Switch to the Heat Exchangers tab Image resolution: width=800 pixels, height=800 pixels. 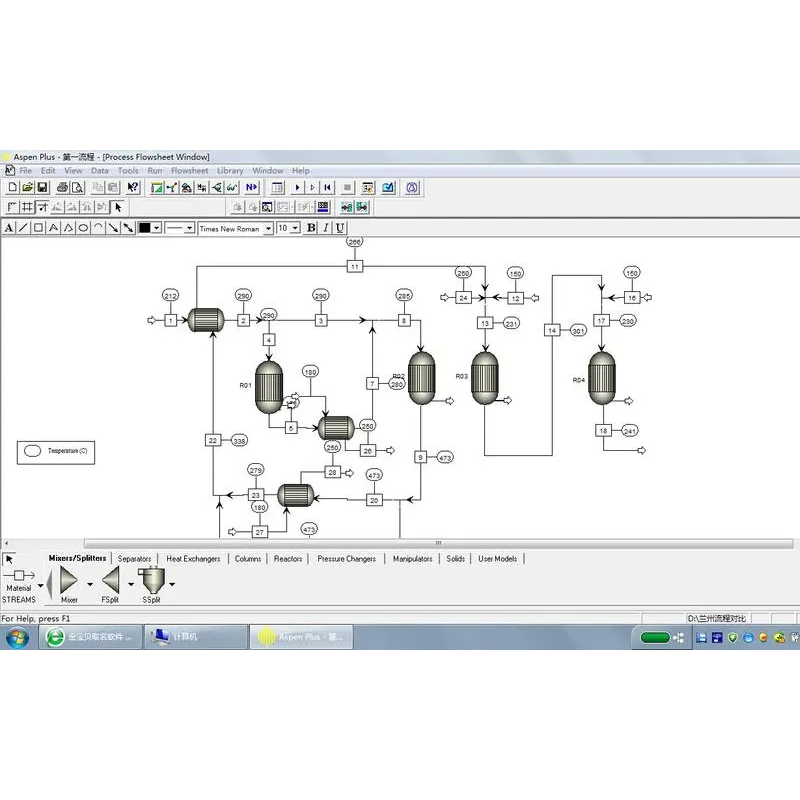193,559
